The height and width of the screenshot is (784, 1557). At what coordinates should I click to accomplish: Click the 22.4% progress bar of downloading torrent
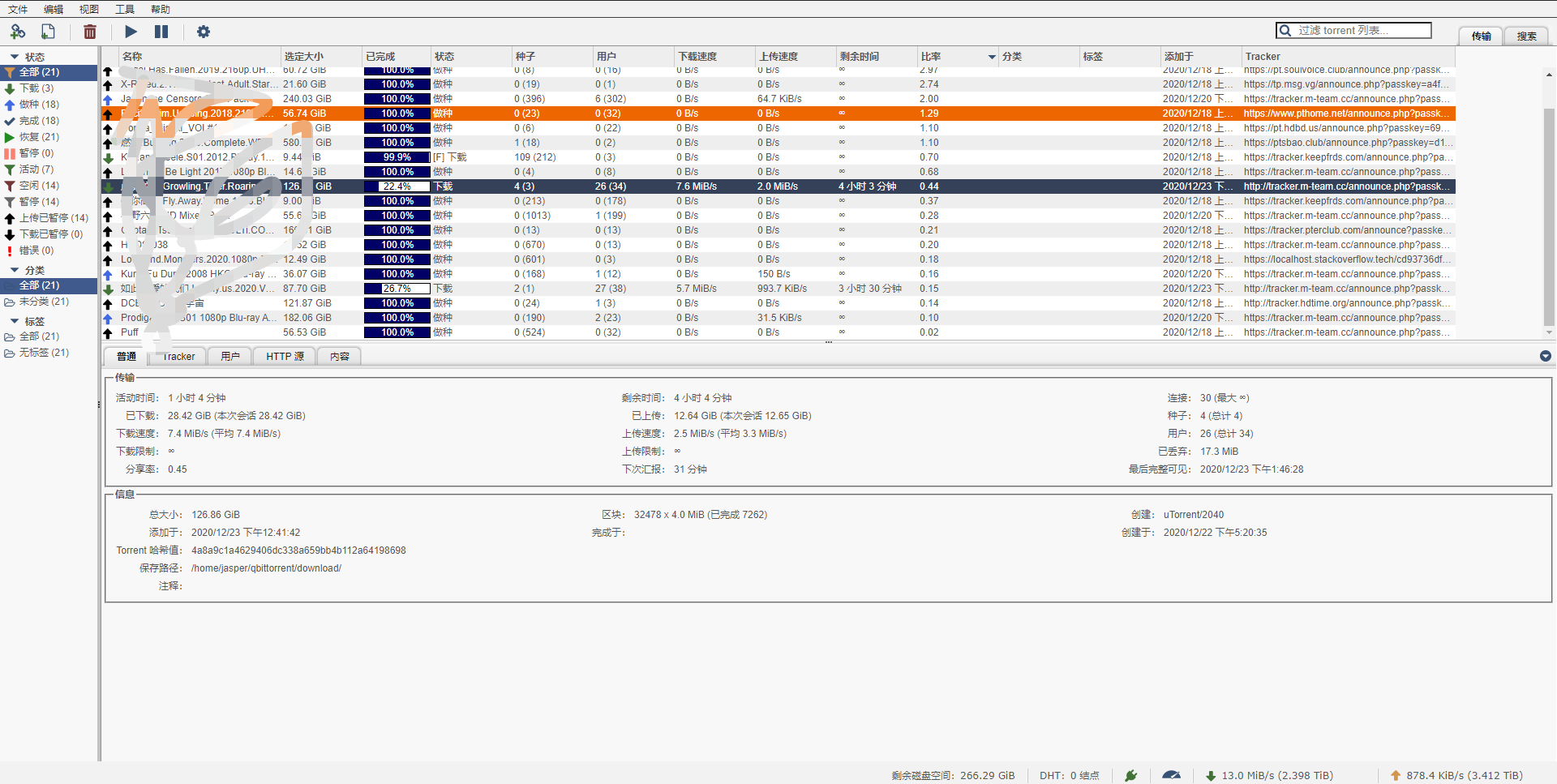[x=397, y=186]
